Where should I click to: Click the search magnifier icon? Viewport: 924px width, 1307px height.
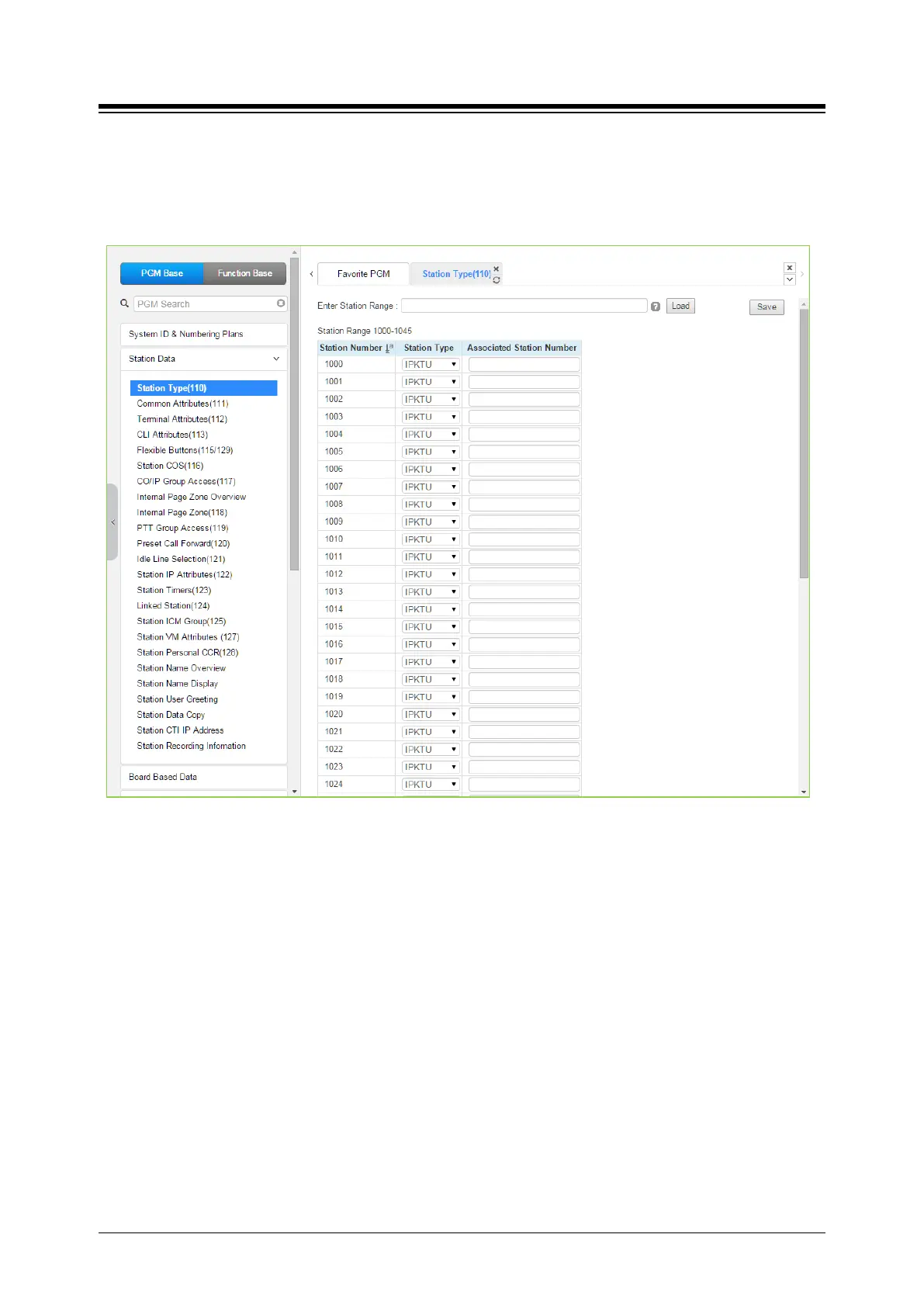(124, 303)
